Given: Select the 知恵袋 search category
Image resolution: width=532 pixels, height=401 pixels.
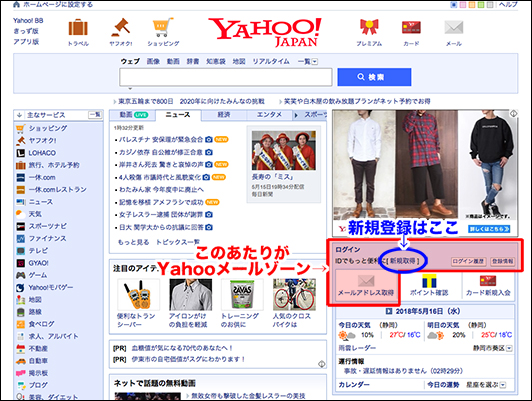Looking at the screenshot, I should pos(216,61).
